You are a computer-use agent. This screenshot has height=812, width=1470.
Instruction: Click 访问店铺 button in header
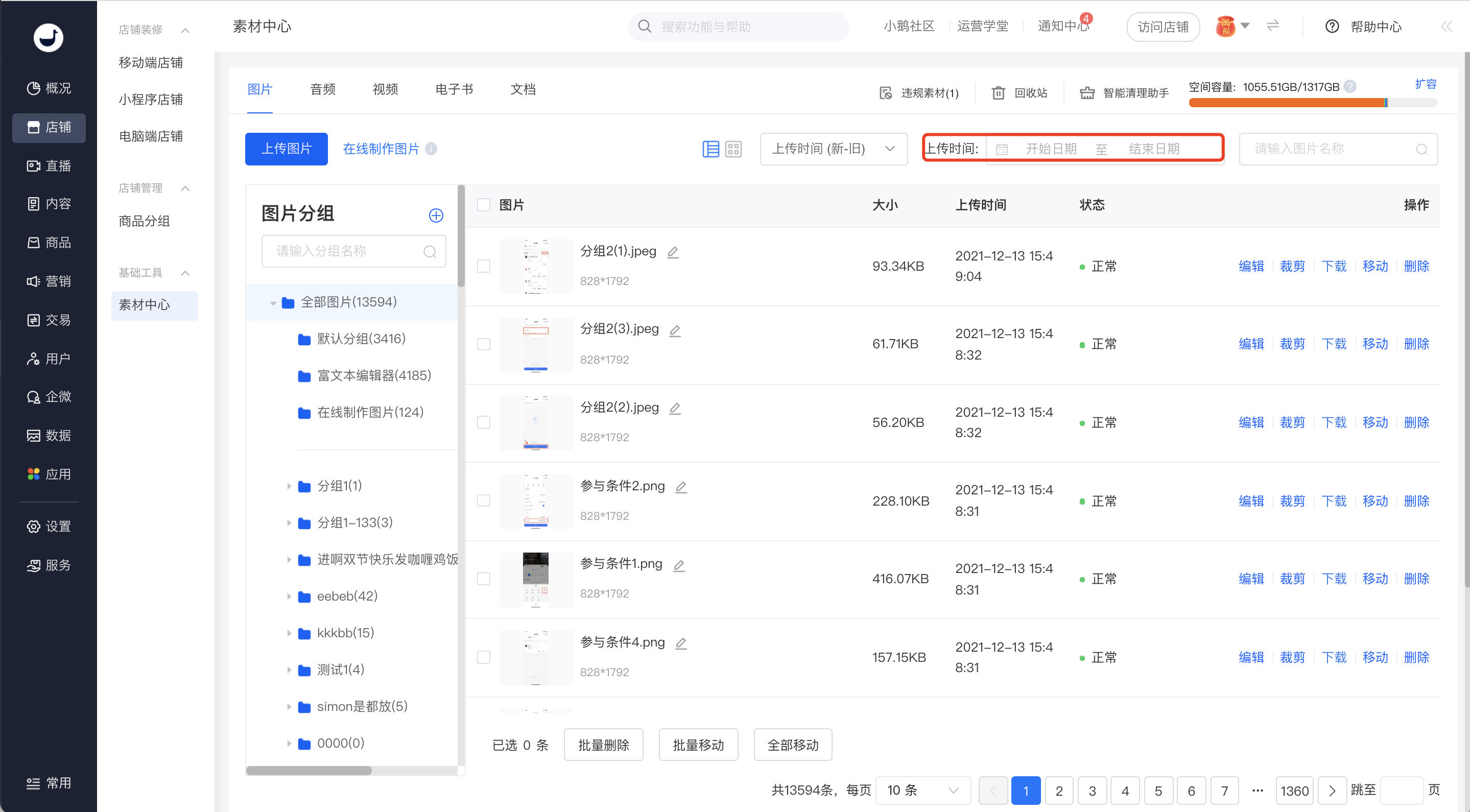point(1163,27)
